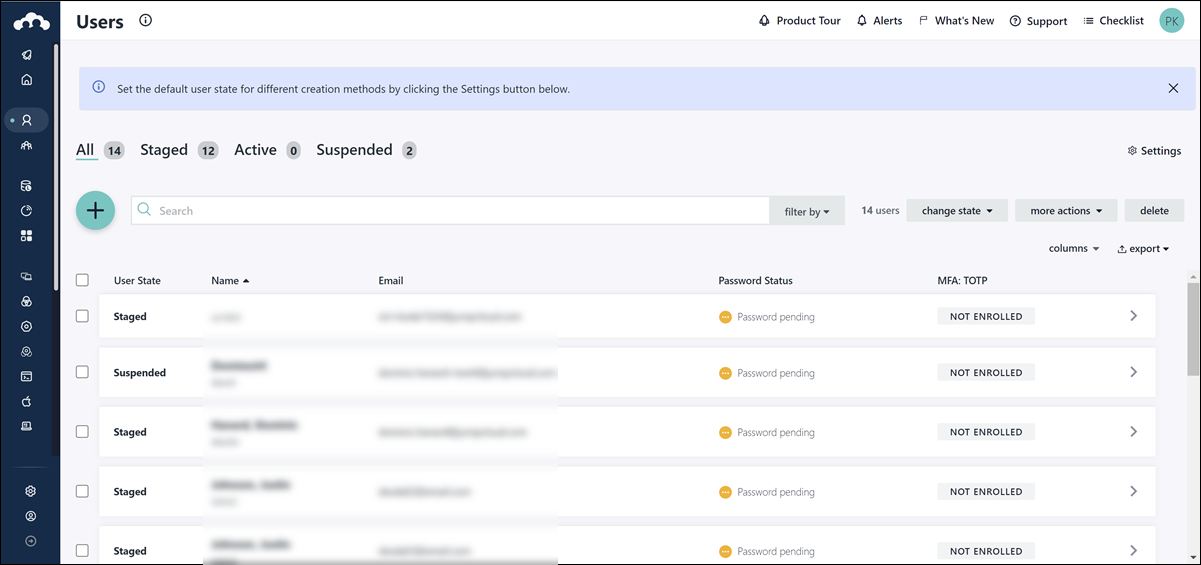The image size is (1201, 565).
Task: Open the account circle icon in the sidebar
Action: pyautogui.click(x=30, y=516)
